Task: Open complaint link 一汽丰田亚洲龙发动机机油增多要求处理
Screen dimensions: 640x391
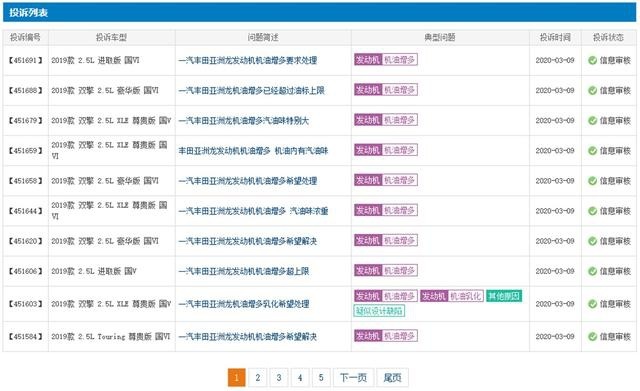Action: click(x=248, y=60)
